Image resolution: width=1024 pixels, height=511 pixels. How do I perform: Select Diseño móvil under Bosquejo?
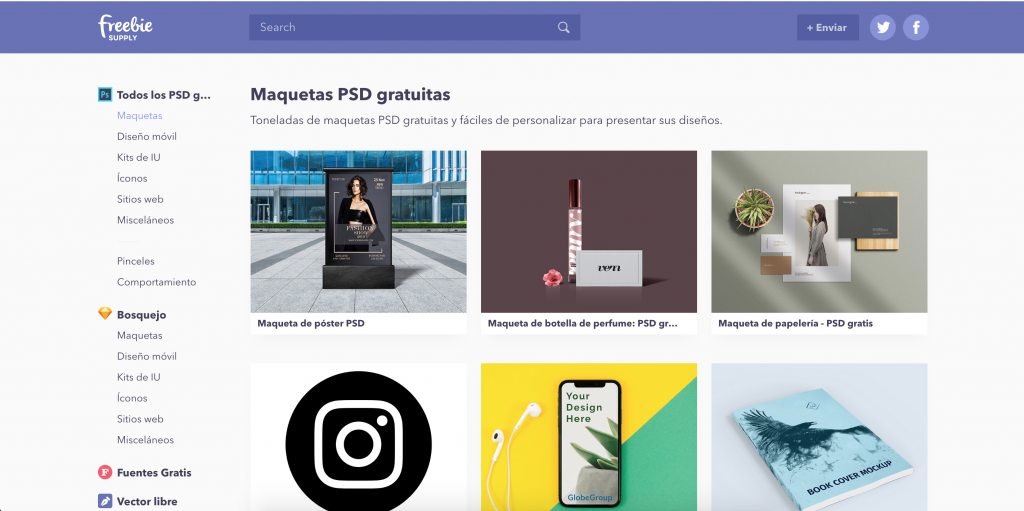147,356
